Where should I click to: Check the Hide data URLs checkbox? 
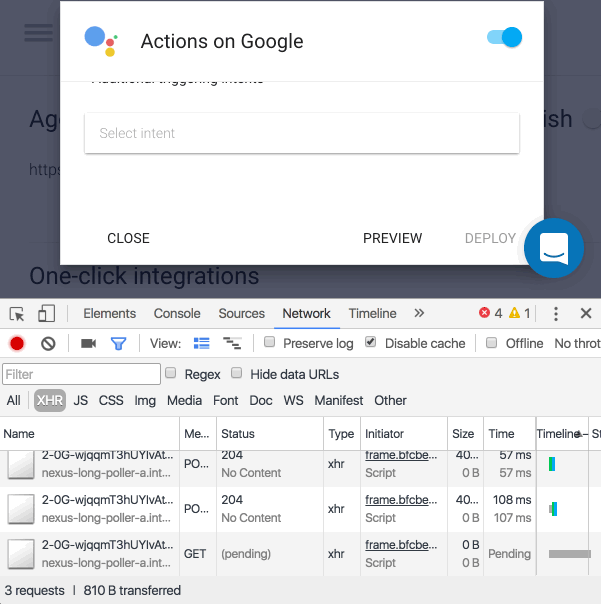(x=237, y=373)
